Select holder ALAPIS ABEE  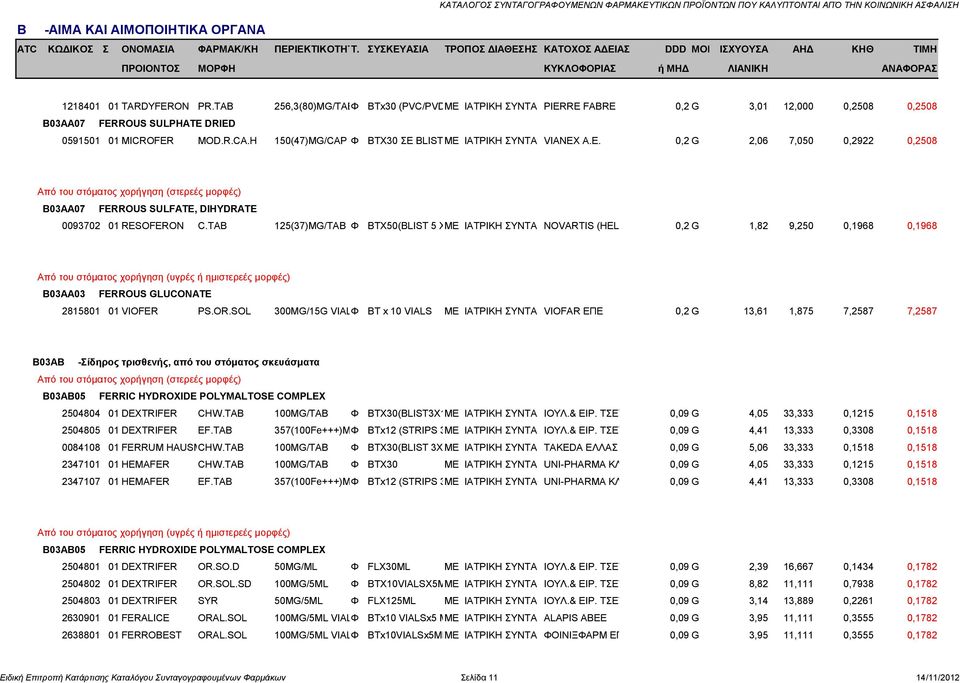[575, 618]
